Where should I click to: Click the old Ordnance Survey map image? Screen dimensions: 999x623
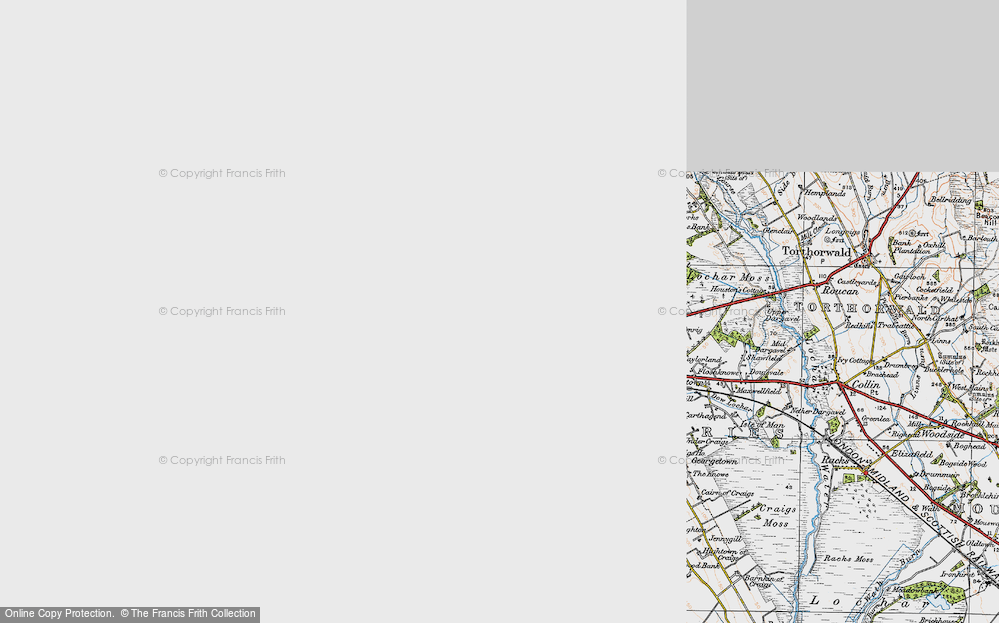pyautogui.click(x=842, y=397)
